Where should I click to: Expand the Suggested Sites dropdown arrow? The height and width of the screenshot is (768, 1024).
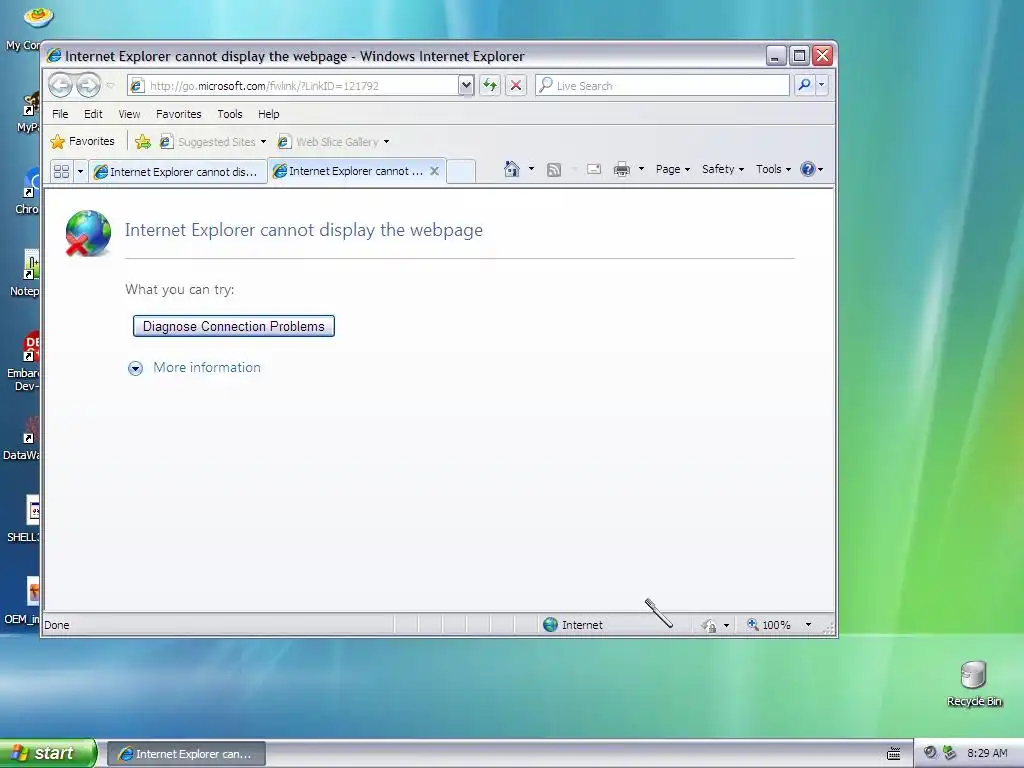(x=263, y=142)
